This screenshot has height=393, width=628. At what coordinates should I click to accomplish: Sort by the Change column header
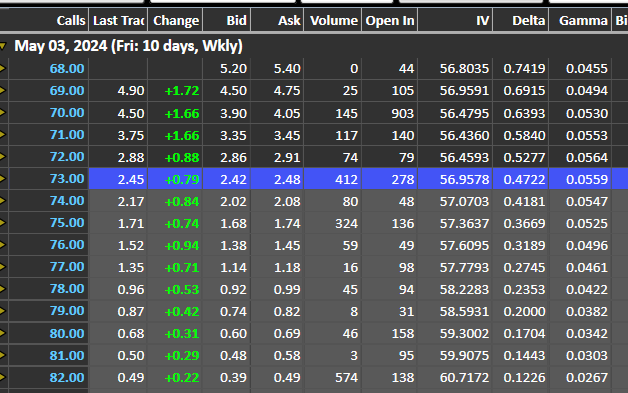[x=175, y=20]
